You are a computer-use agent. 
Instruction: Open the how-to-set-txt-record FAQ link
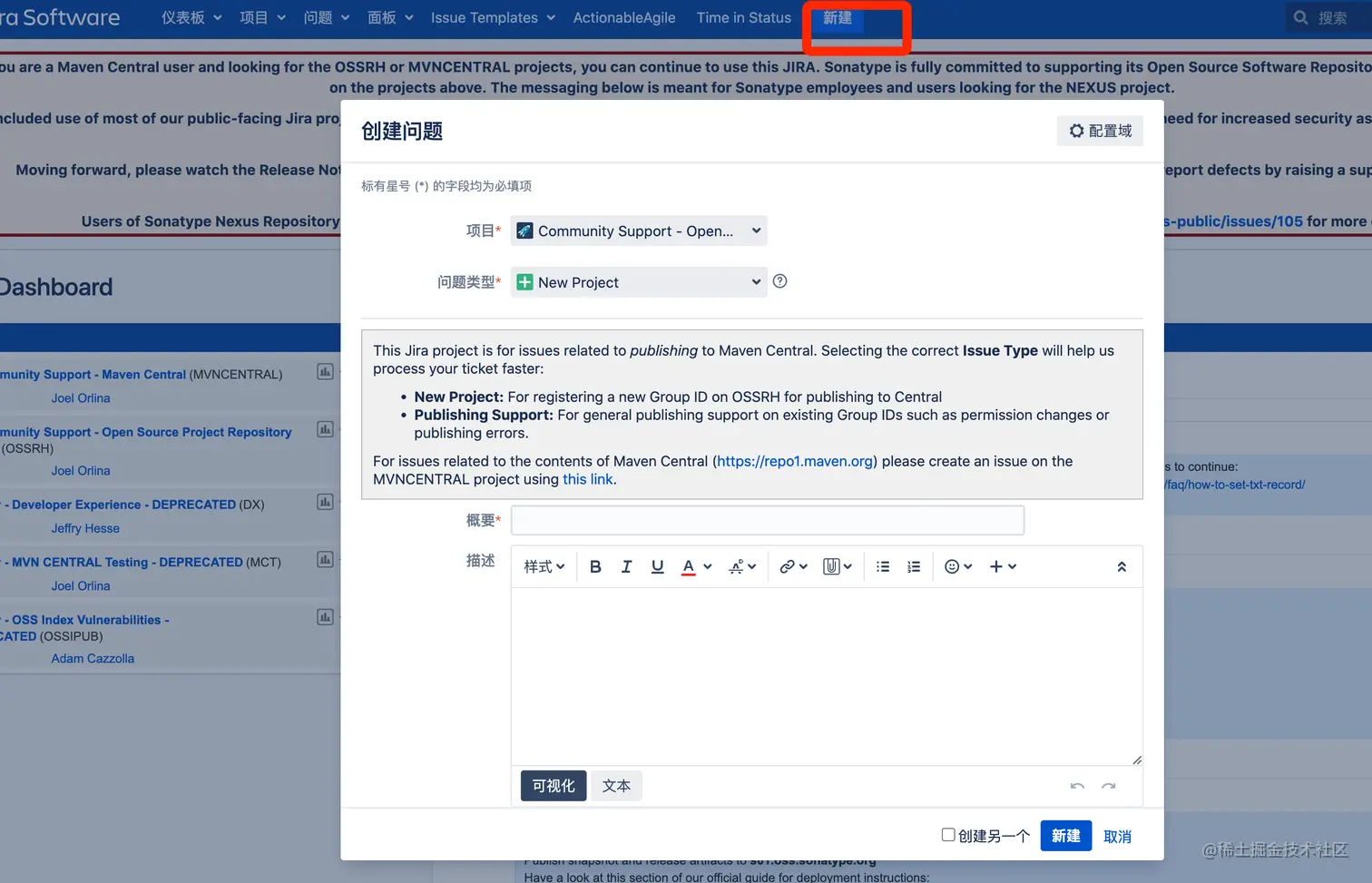coord(1235,485)
